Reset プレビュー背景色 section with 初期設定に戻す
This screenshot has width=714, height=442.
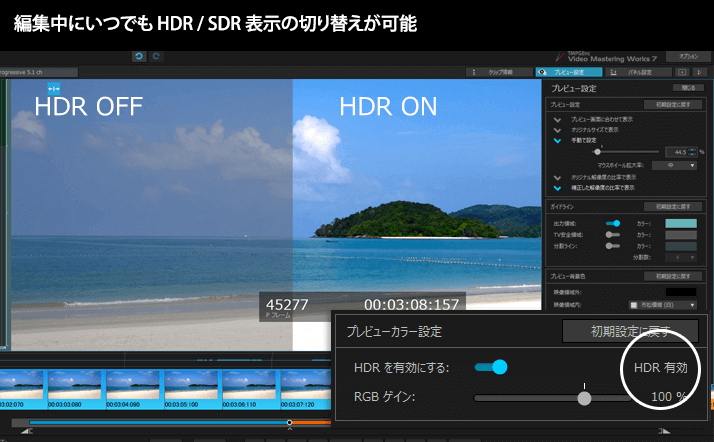[x=673, y=276]
